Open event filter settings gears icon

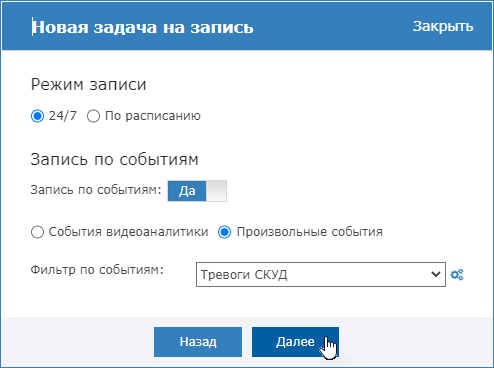click(x=457, y=275)
